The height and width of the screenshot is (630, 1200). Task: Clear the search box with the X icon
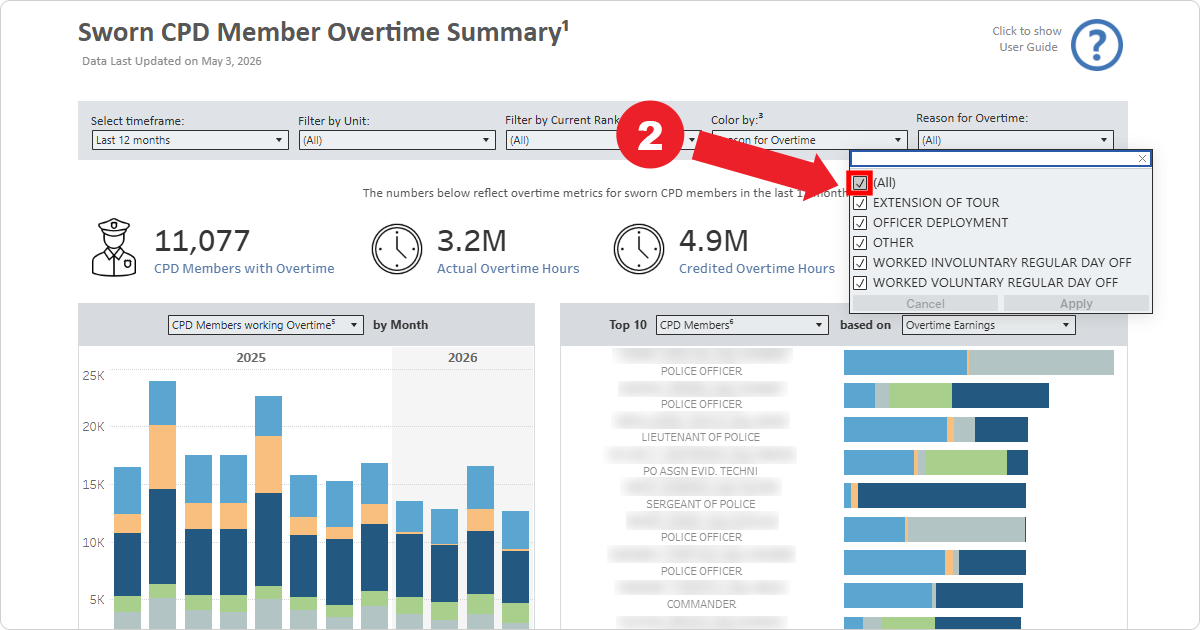1143,158
